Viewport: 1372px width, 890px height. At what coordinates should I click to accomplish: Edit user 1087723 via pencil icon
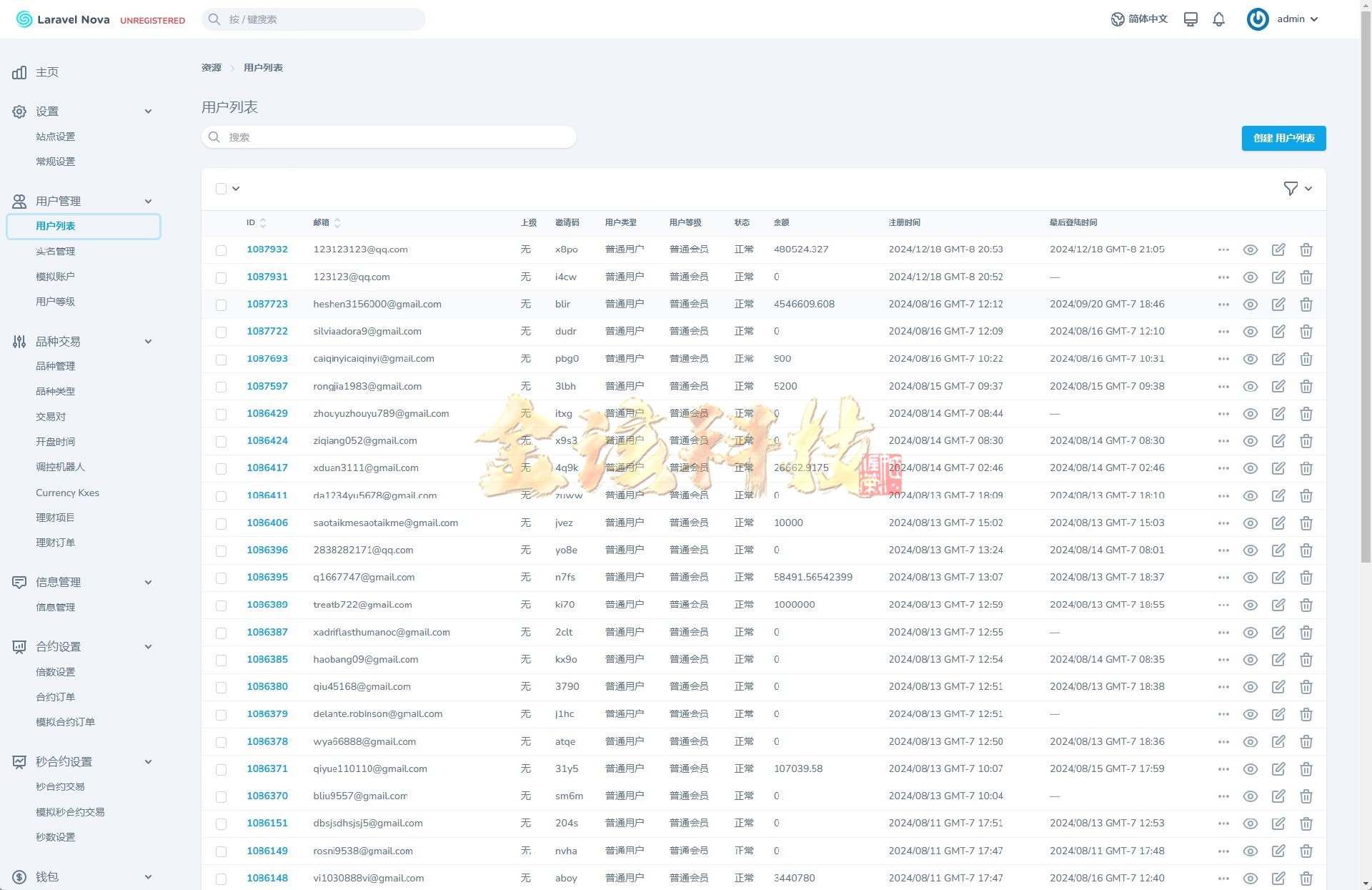click(x=1278, y=305)
